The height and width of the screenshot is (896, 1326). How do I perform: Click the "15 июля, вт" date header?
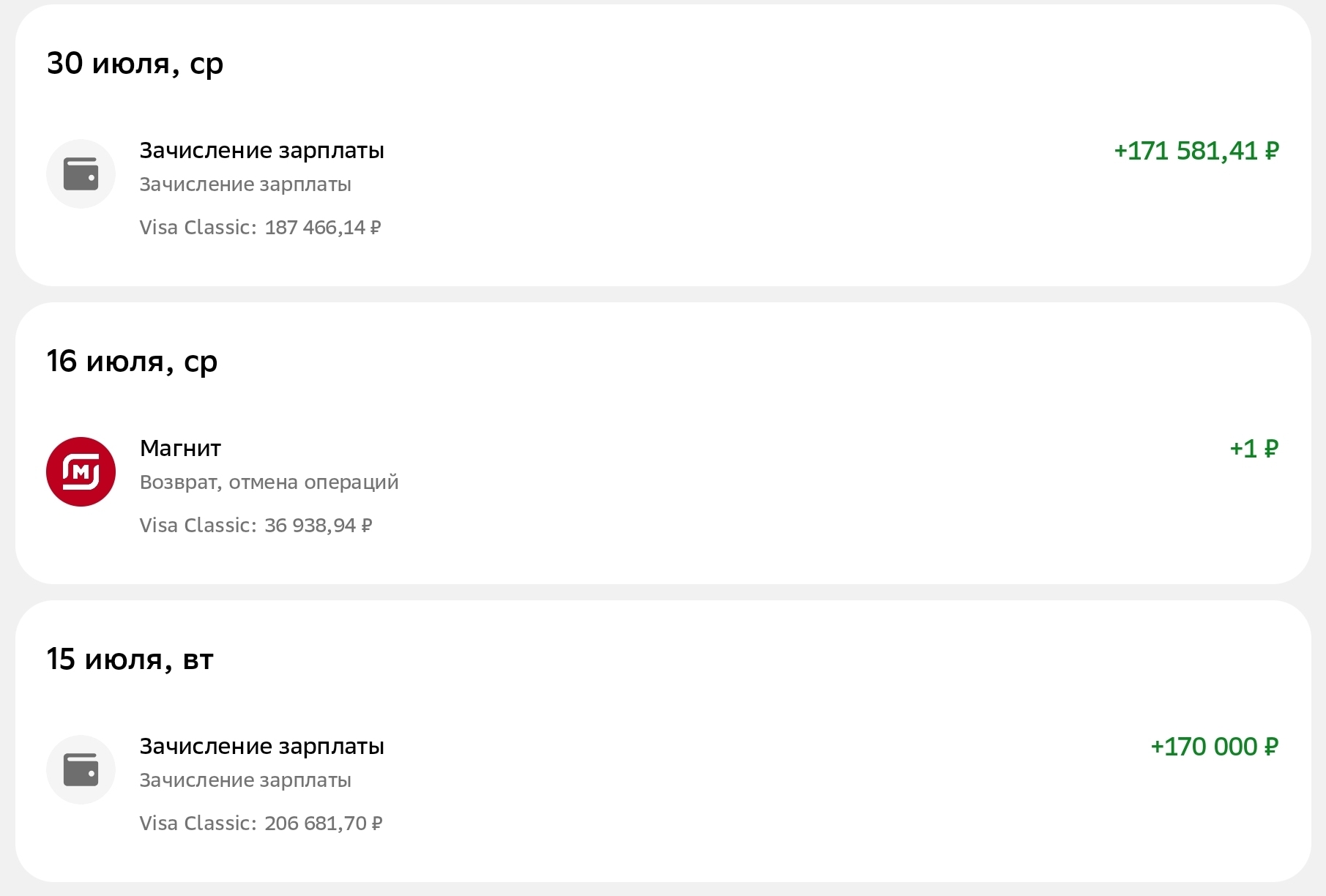click(x=130, y=660)
